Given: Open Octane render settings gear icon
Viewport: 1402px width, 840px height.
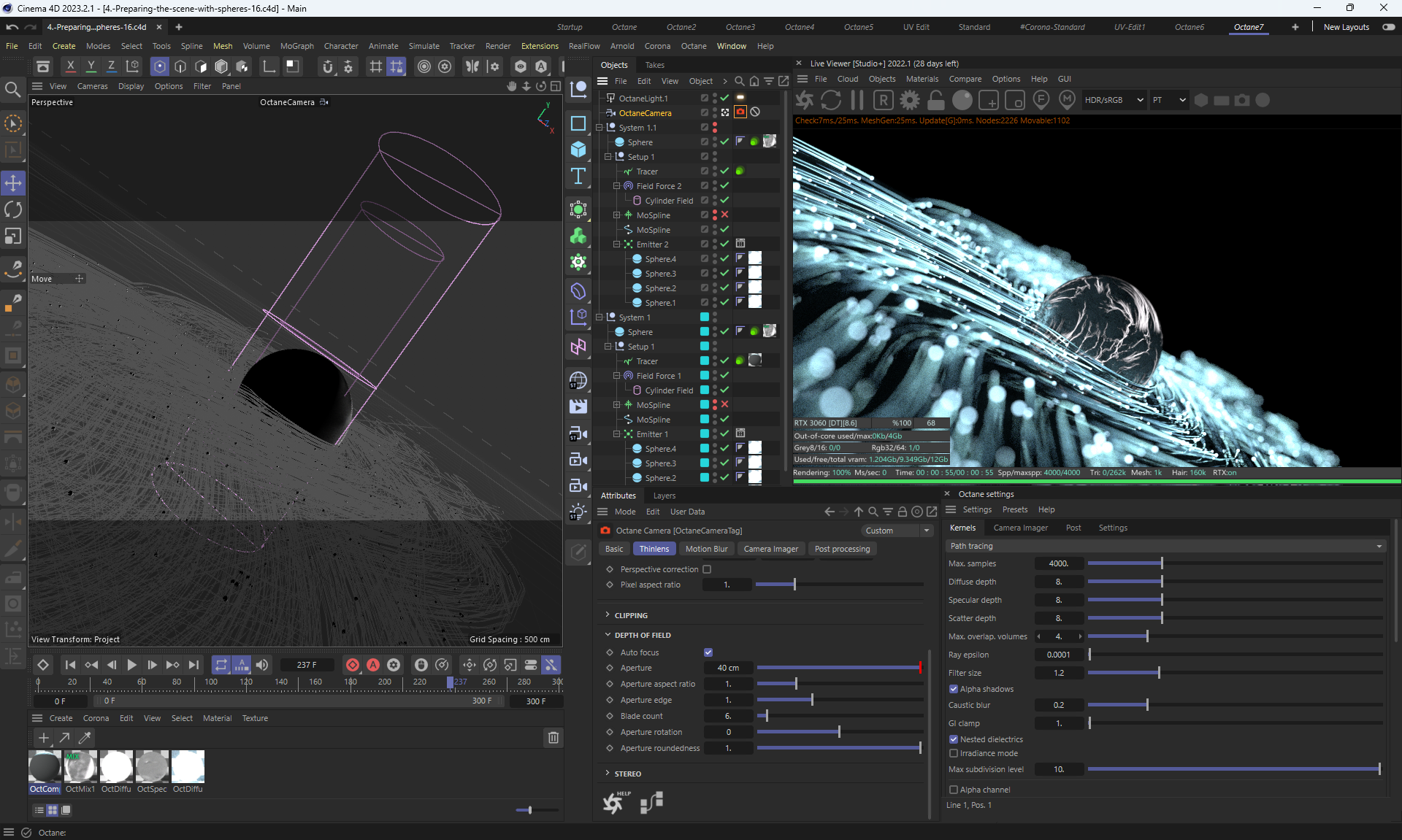Looking at the screenshot, I should point(910,100).
